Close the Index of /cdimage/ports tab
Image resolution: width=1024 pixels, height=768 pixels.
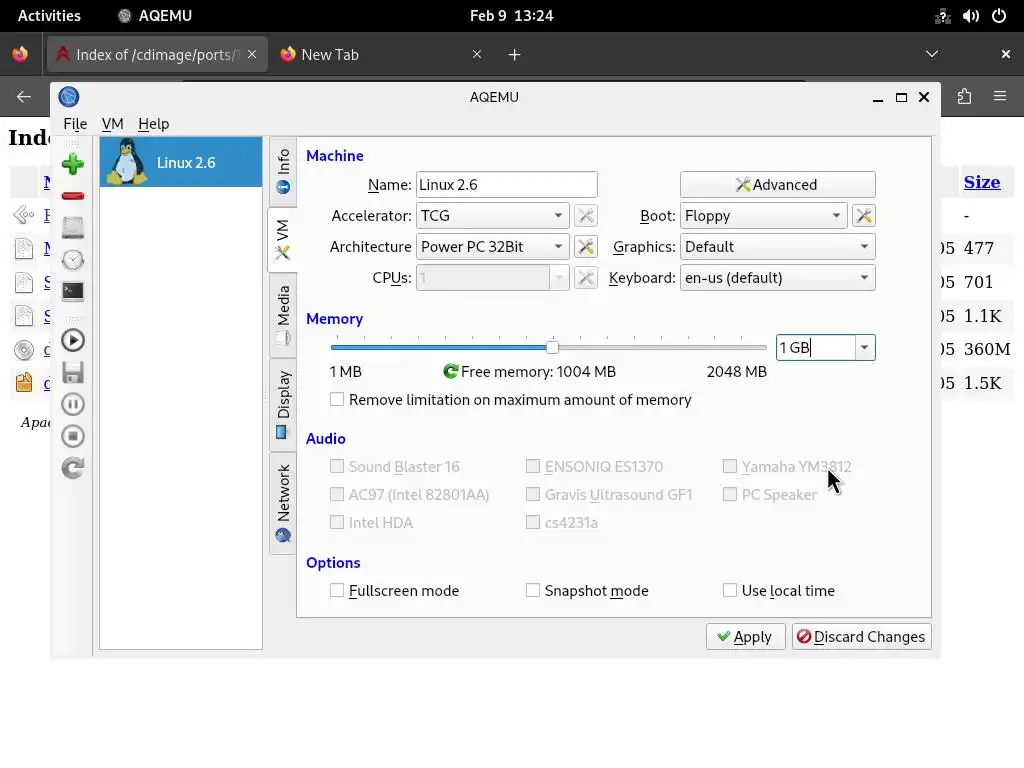point(252,54)
